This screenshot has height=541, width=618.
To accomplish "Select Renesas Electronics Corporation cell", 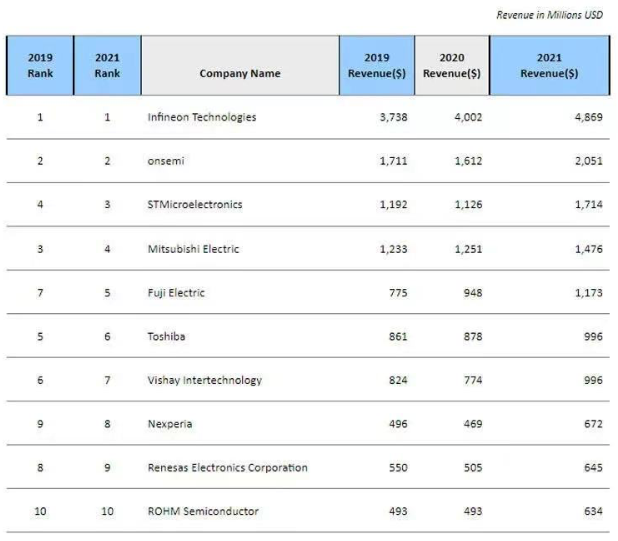I will pyautogui.click(x=227, y=468).
